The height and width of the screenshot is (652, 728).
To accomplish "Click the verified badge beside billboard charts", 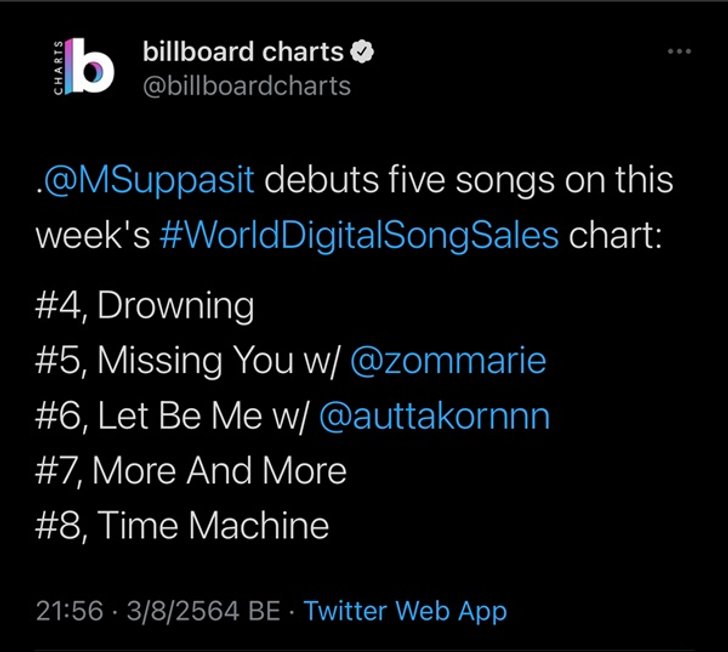I will [x=364, y=50].
